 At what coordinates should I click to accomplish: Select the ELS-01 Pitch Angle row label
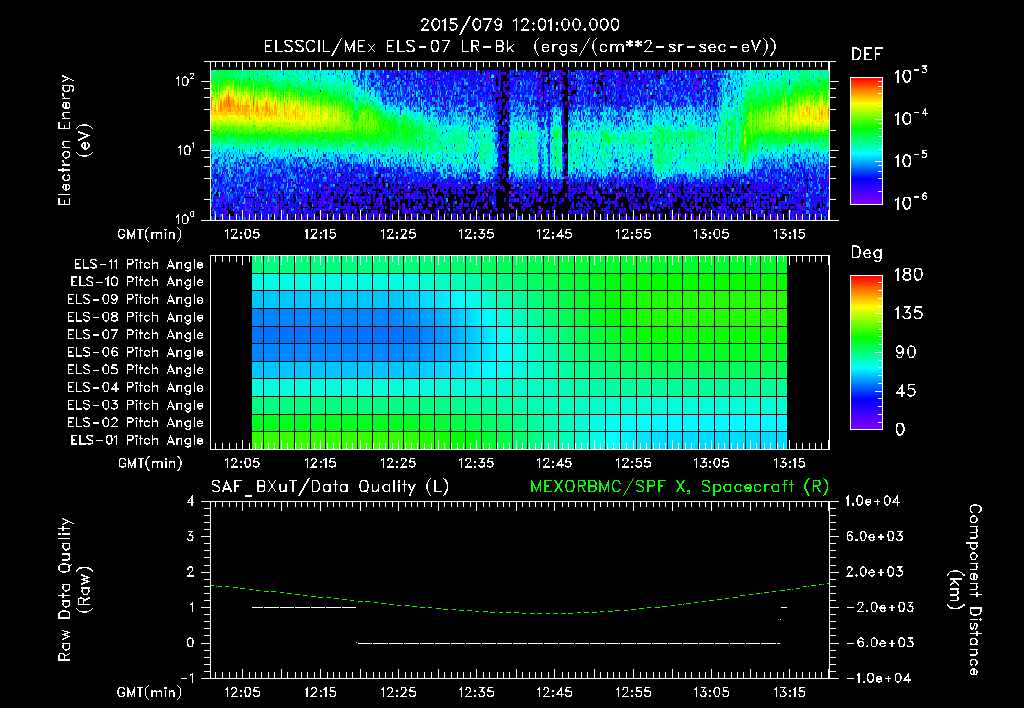click(137, 440)
